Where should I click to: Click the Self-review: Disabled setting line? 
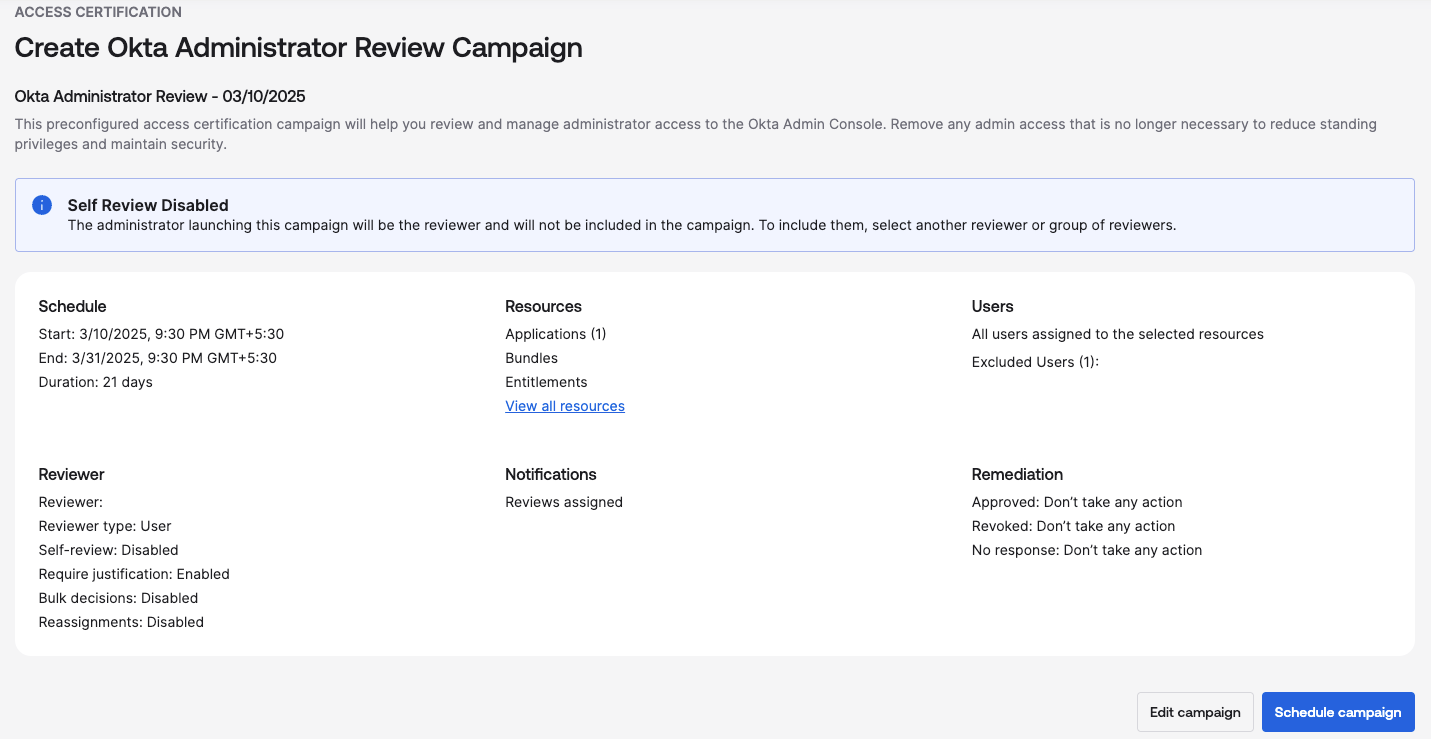[x=108, y=550]
